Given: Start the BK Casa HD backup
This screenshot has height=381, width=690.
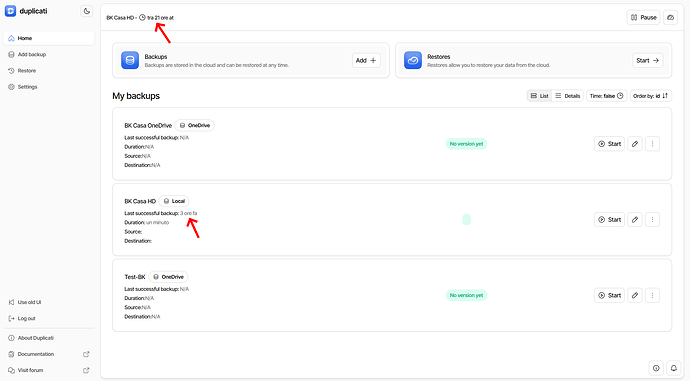Looking at the screenshot, I should pyautogui.click(x=609, y=220).
